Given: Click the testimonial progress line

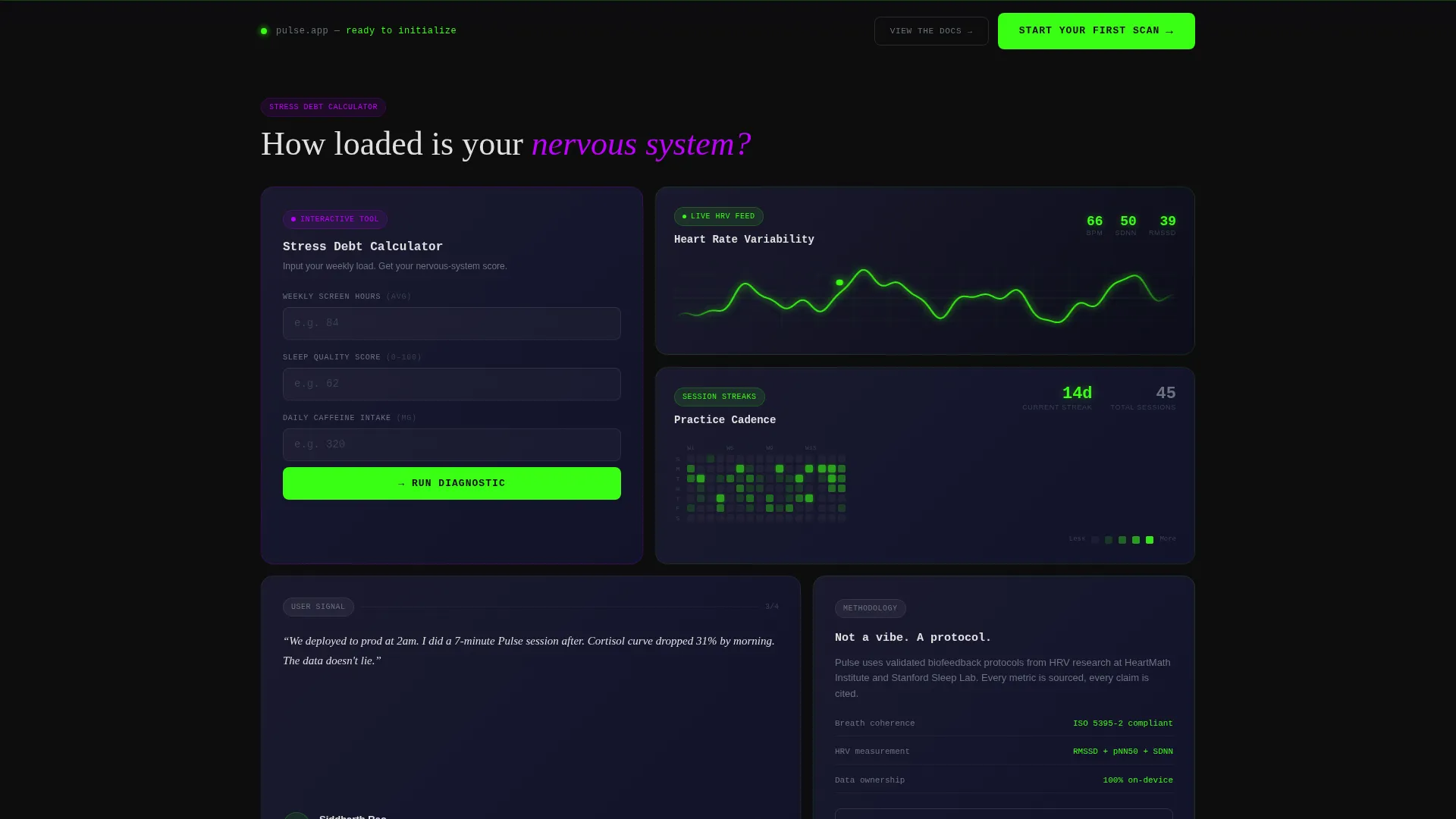Looking at the screenshot, I should [x=560, y=607].
